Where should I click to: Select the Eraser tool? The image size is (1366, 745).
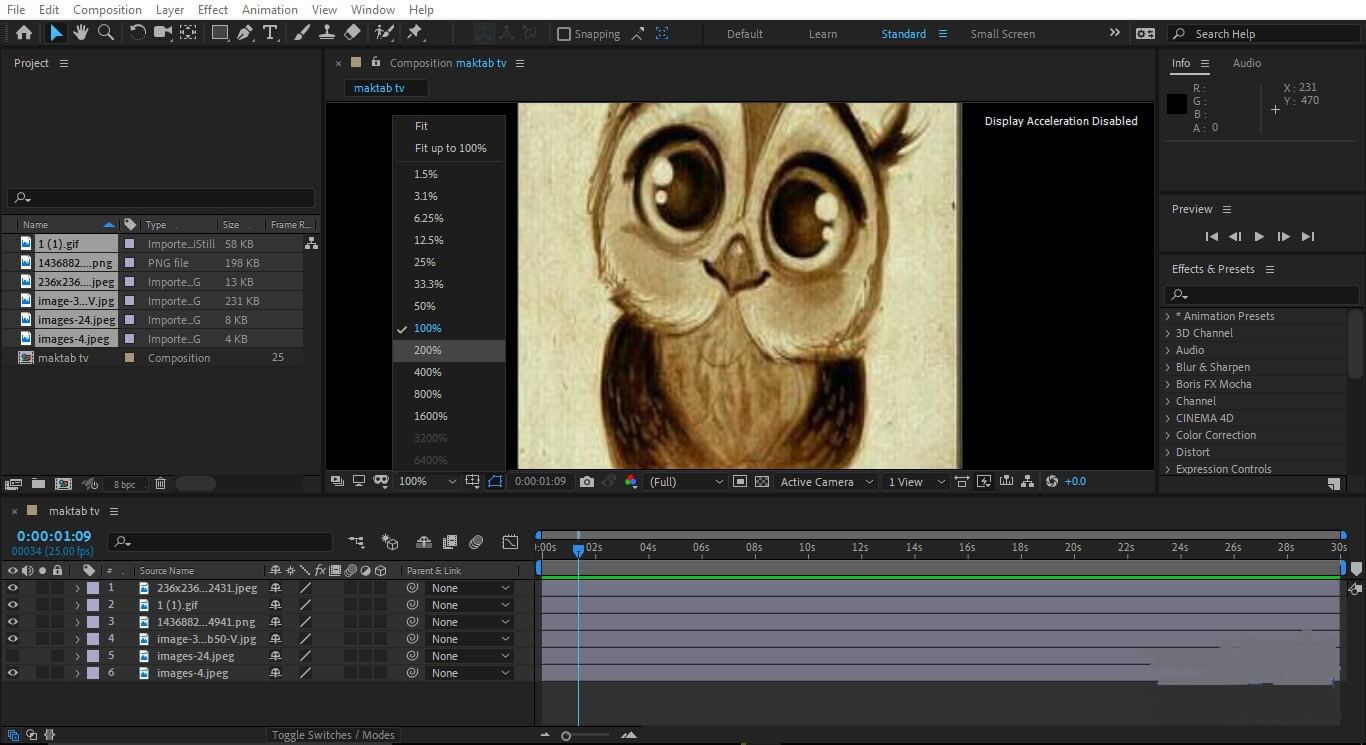352,33
